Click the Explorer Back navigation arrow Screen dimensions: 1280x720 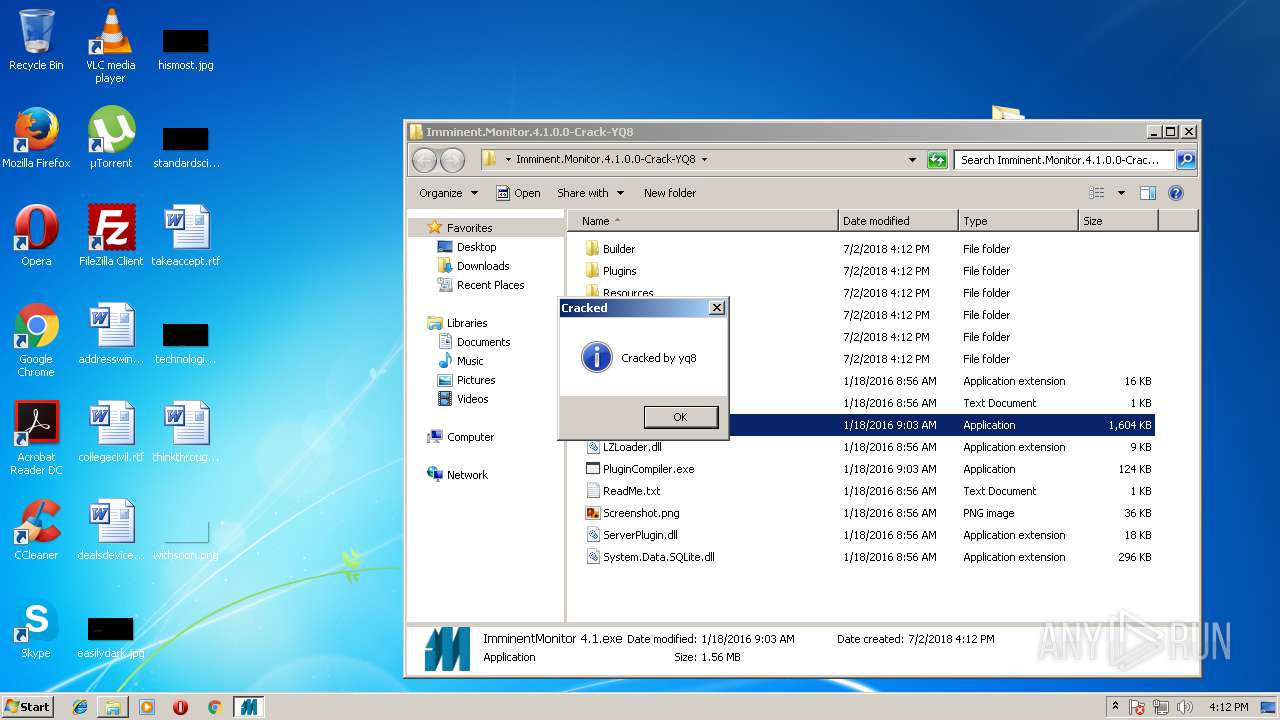pos(424,160)
